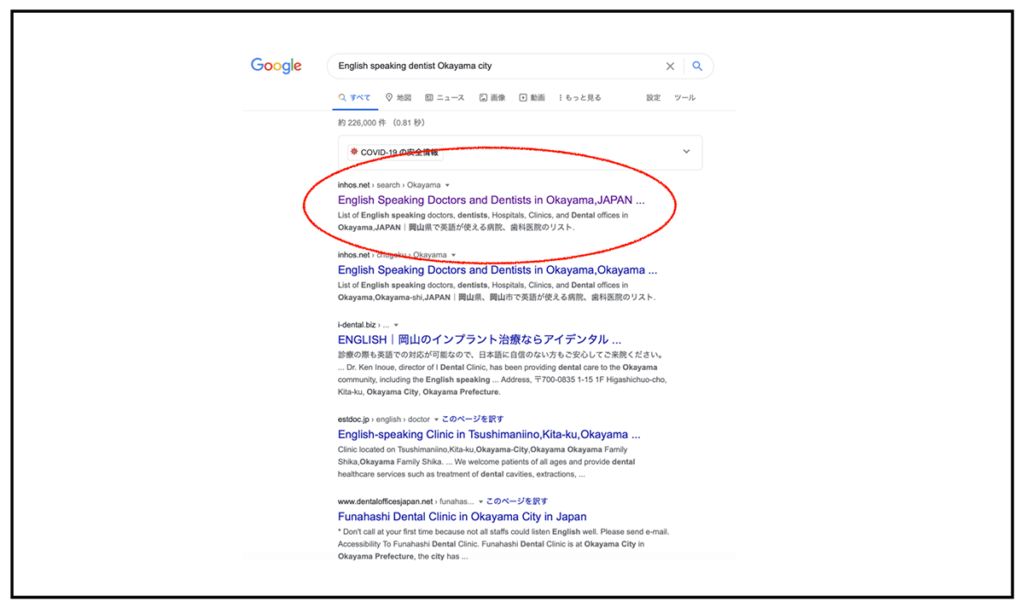Open dropdown arrow beside i-dental.biz URL
Screen dimensions: 1024x608
396,325
